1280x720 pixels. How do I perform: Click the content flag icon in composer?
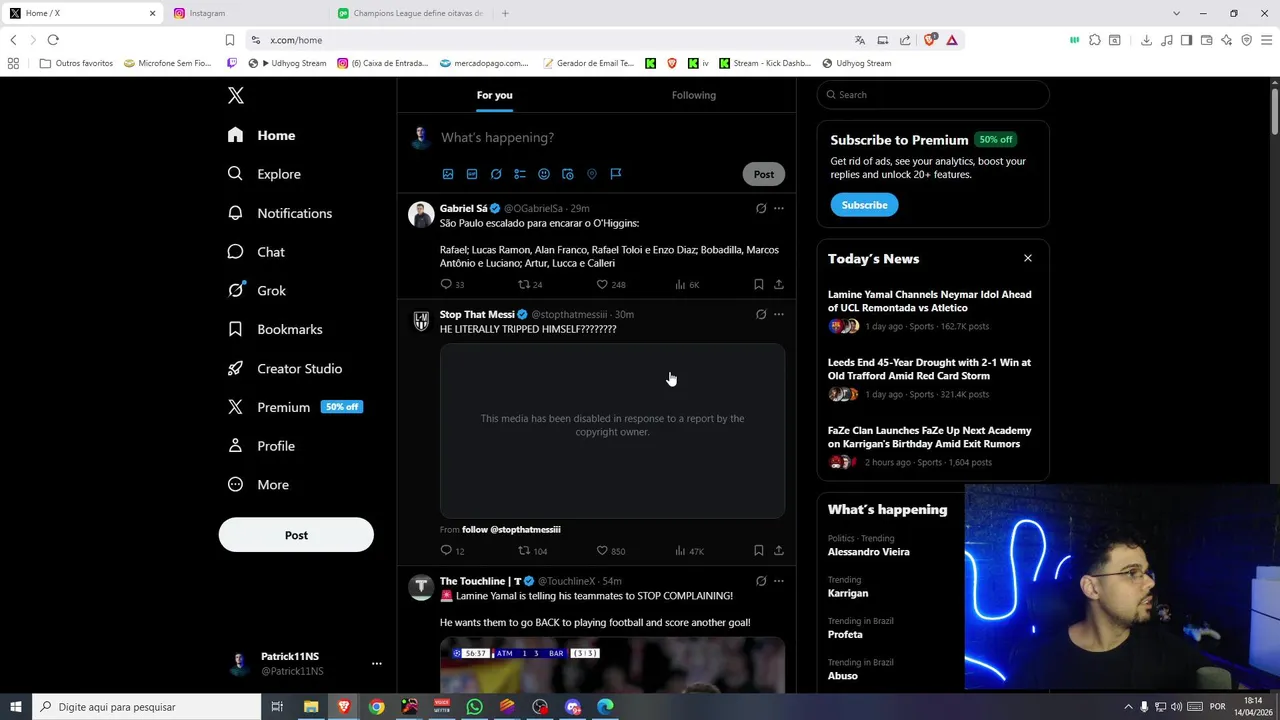point(616,174)
